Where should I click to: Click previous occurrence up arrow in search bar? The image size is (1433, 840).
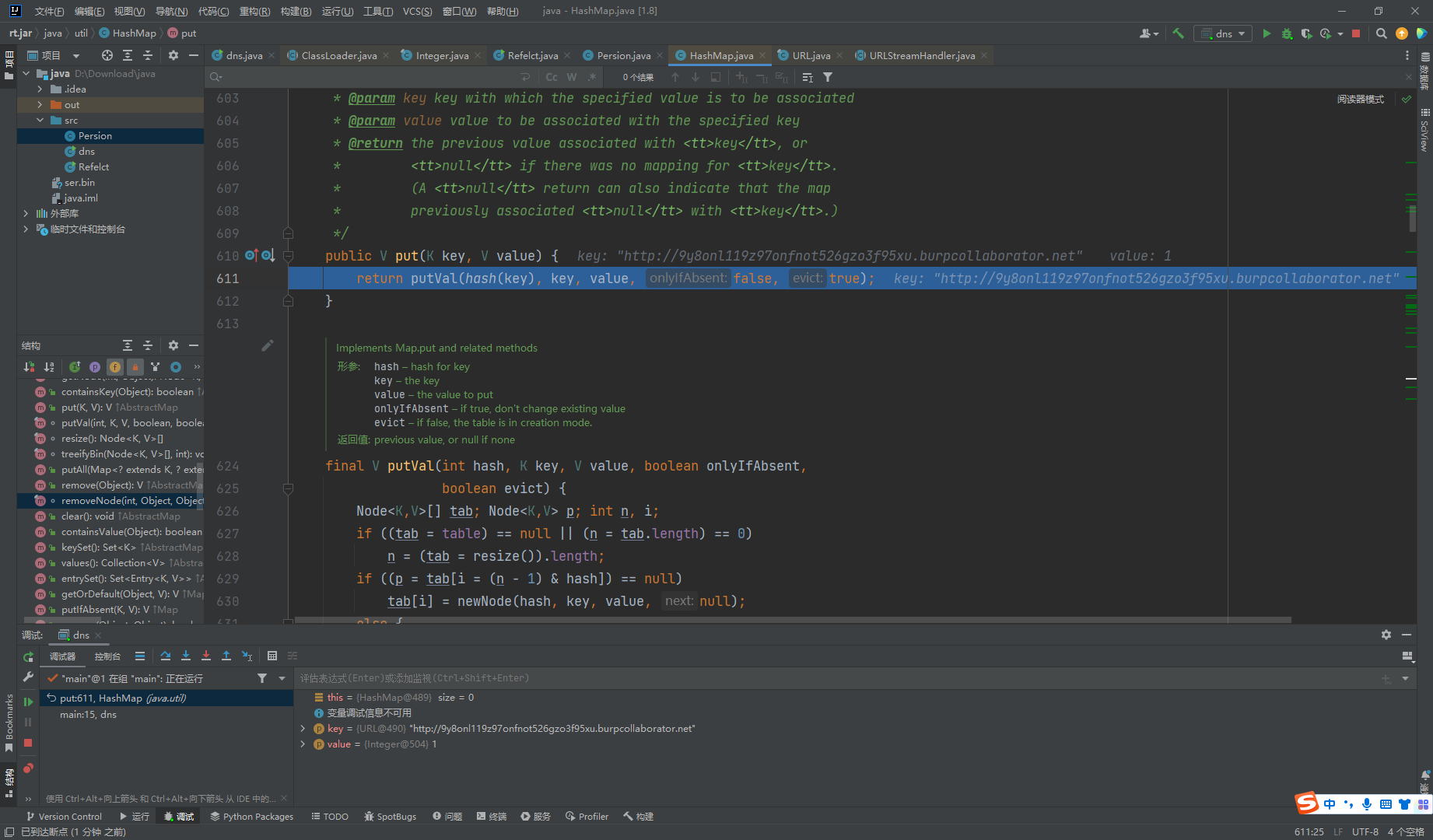(x=675, y=77)
